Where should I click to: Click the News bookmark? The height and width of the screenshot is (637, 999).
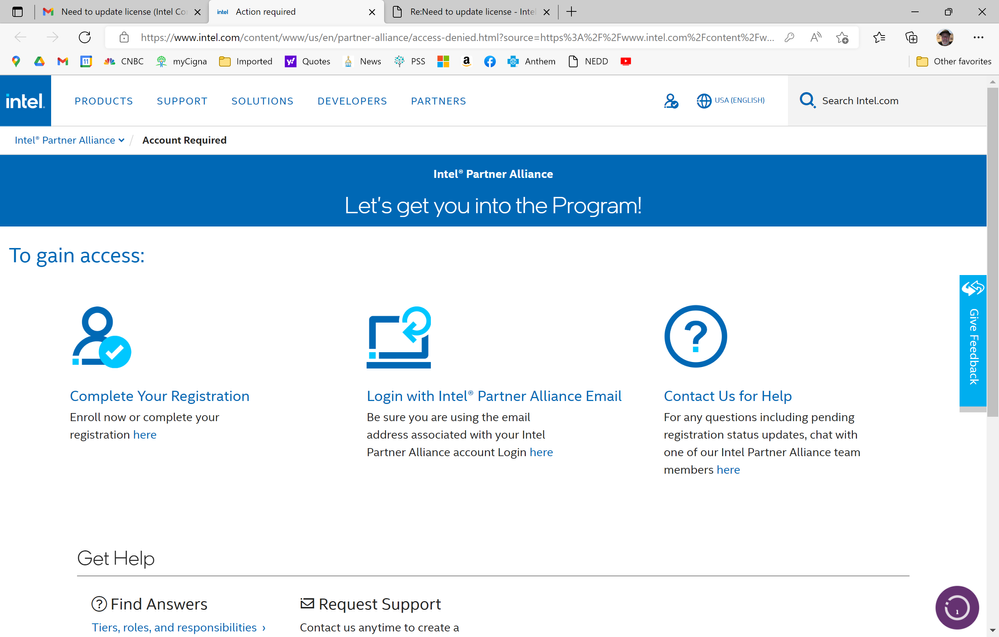pyautogui.click(x=363, y=61)
